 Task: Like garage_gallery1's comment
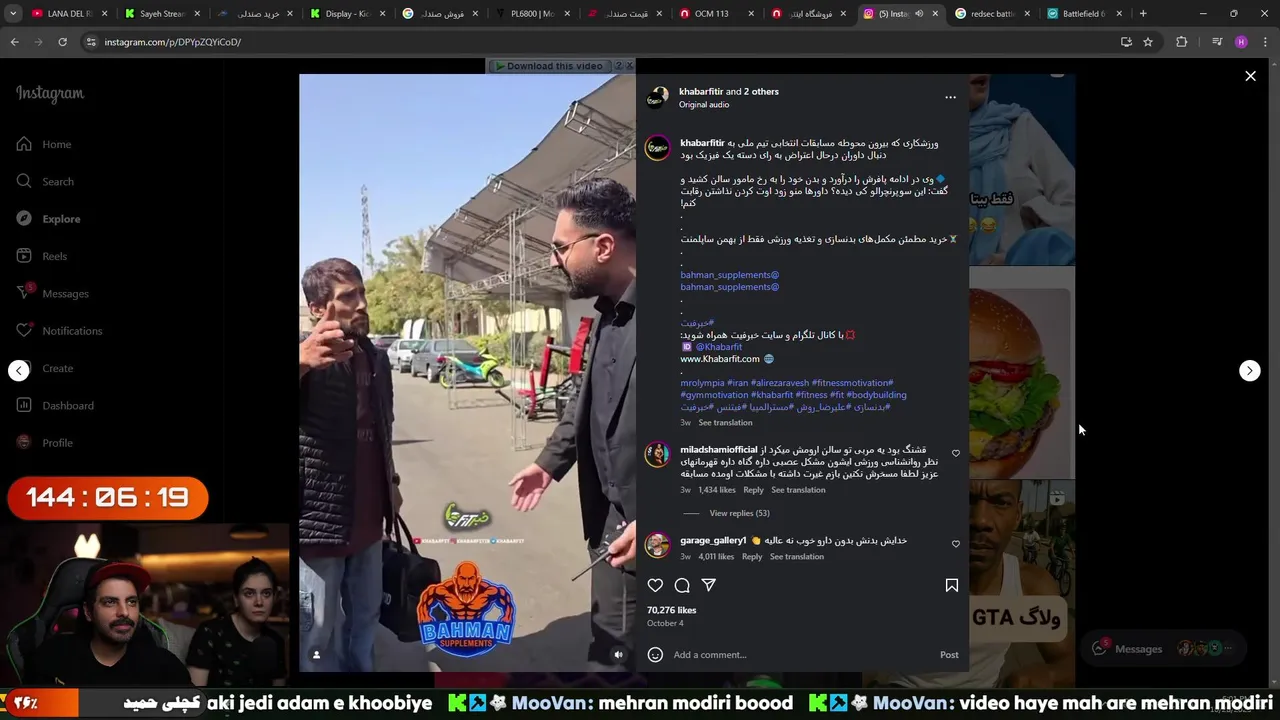(956, 544)
